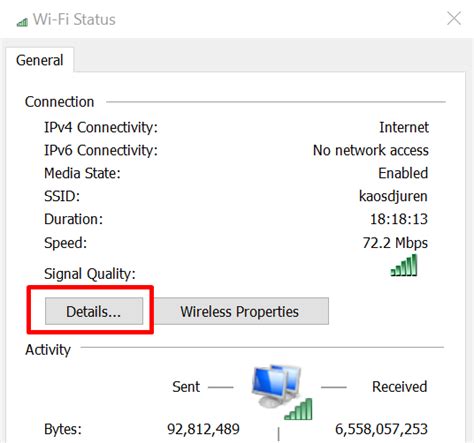Click the Received bytes value 6,558,057,253
Image resolution: width=474 pixels, height=443 pixels.
pos(381,429)
